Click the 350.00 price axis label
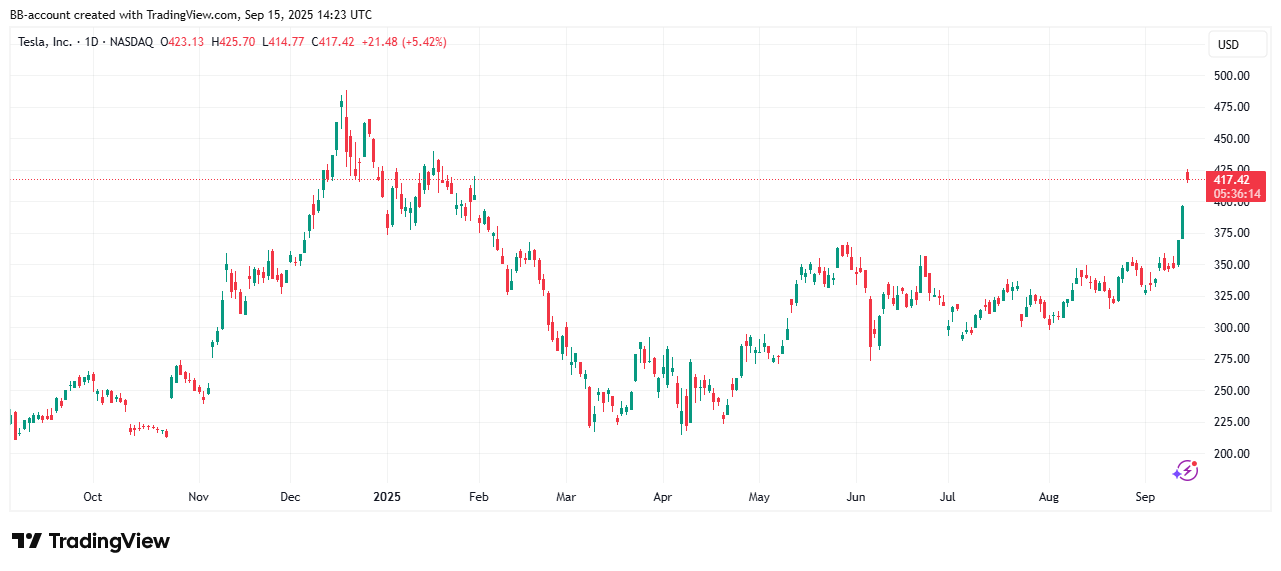The width and height of the screenshot is (1281, 571). (x=1233, y=265)
